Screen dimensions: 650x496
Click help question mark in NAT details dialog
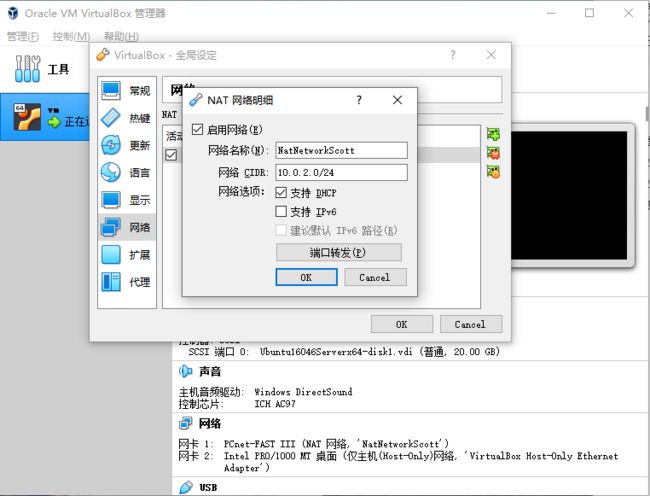point(359,100)
